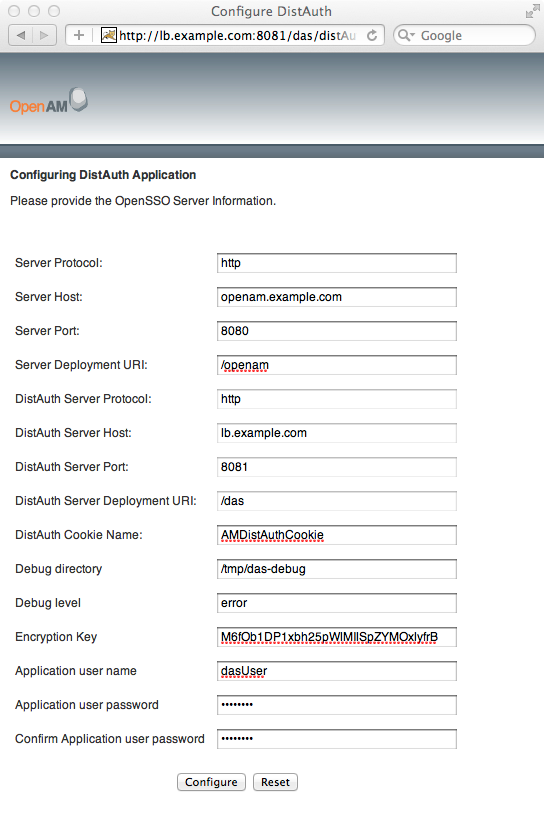Select the Server Host text field
The image size is (544, 824).
point(336,297)
